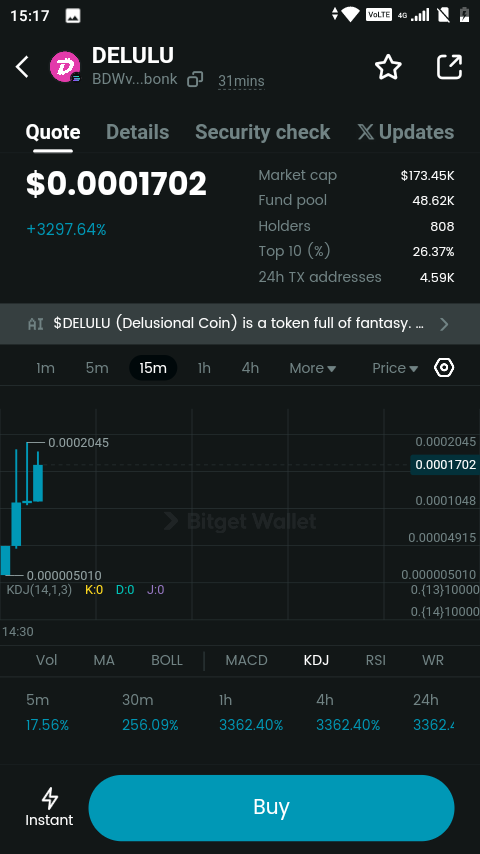Switch sub-indicator to RSI

tap(375, 661)
